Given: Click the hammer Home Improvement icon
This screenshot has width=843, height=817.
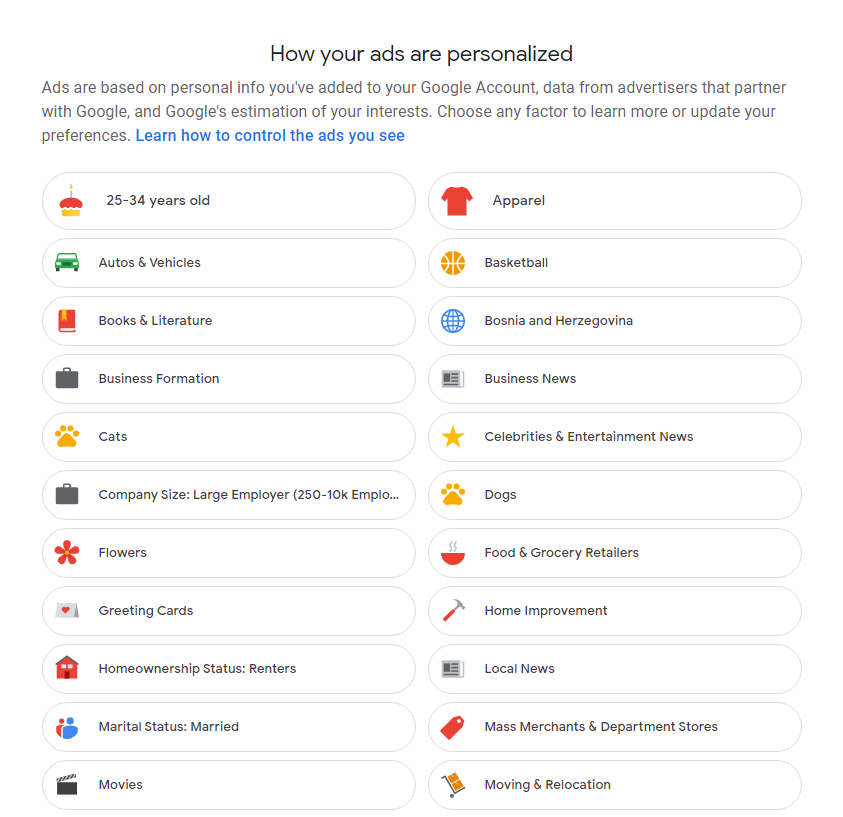Looking at the screenshot, I should click(x=453, y=611).
